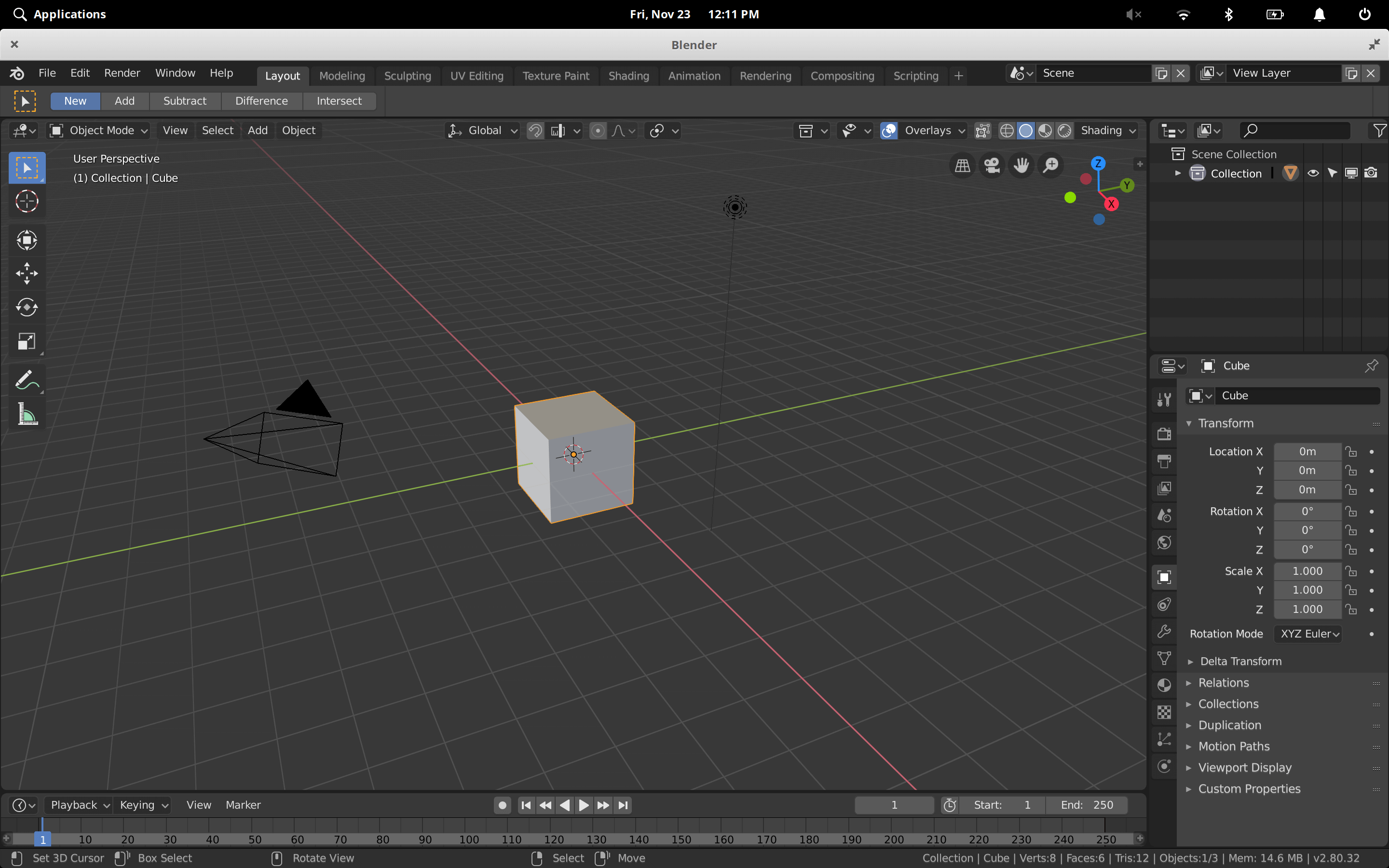Click the Add menu in header

[x=256, y=130]
